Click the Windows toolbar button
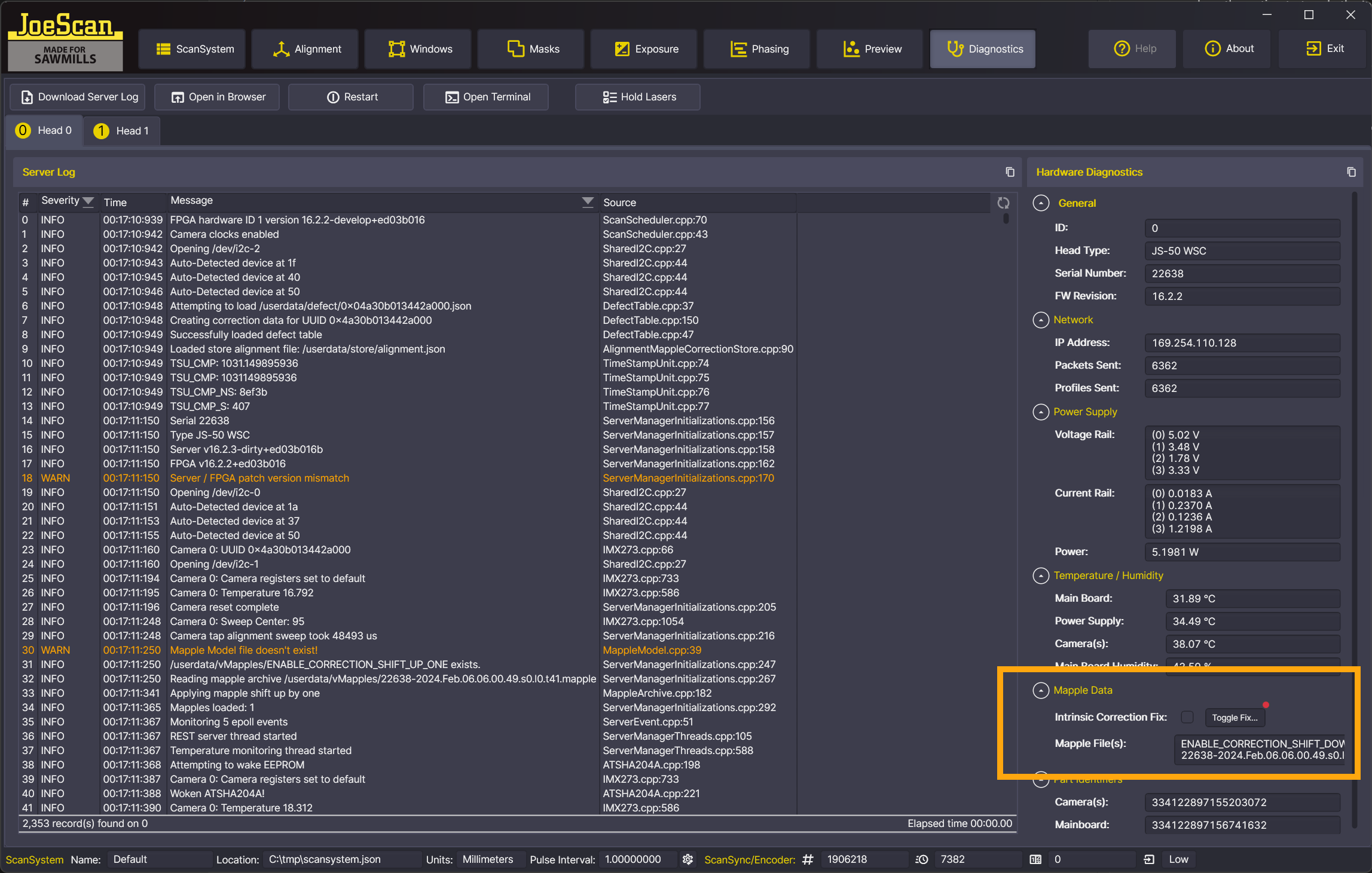The height and width of the screenshot is (873, 1372). tap(420, 49)
